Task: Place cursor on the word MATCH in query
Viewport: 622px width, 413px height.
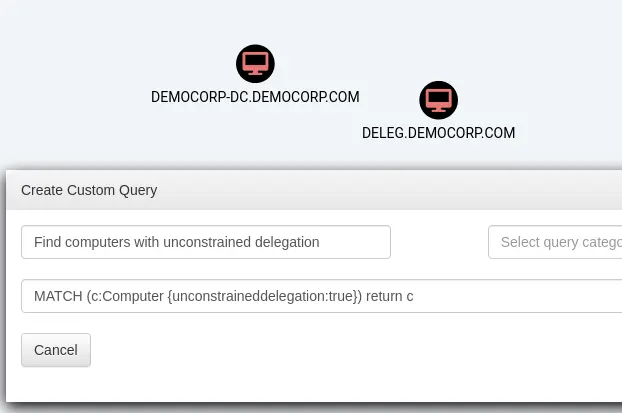Action: pyautogui.click(x=58, y=296)
